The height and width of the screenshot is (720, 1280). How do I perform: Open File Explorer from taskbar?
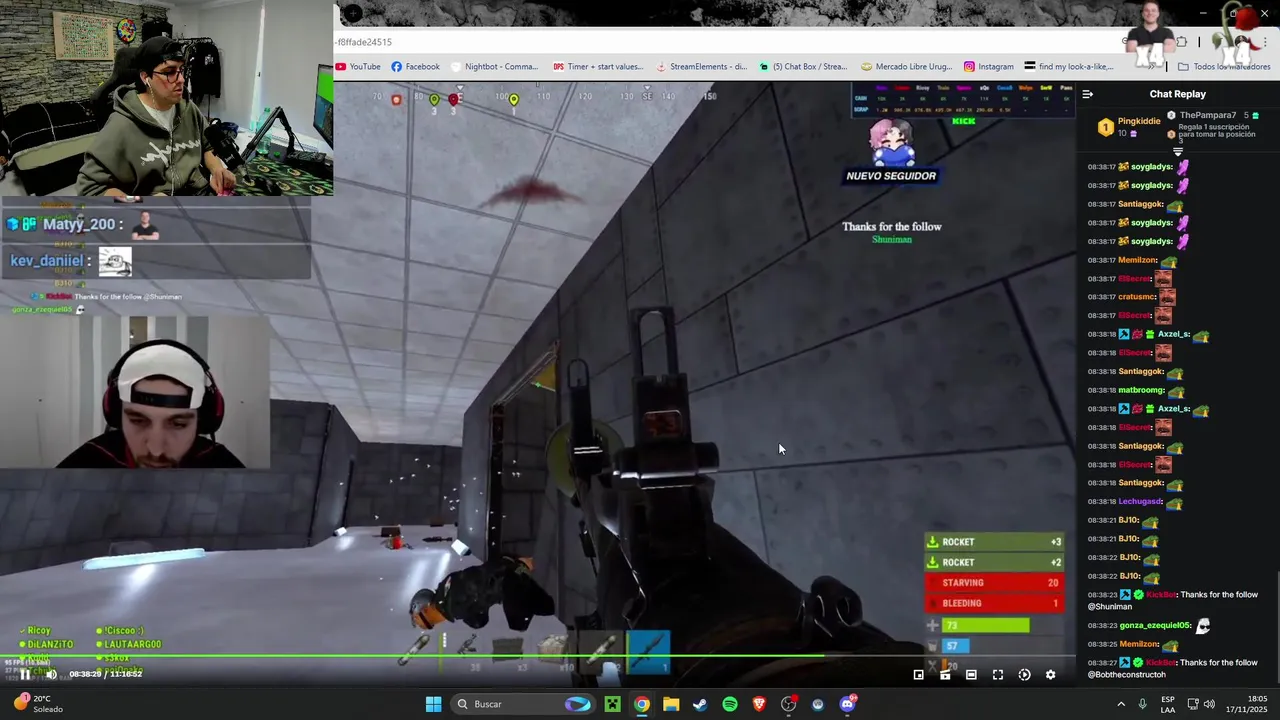pyautogui.click(x=671, y=704)
